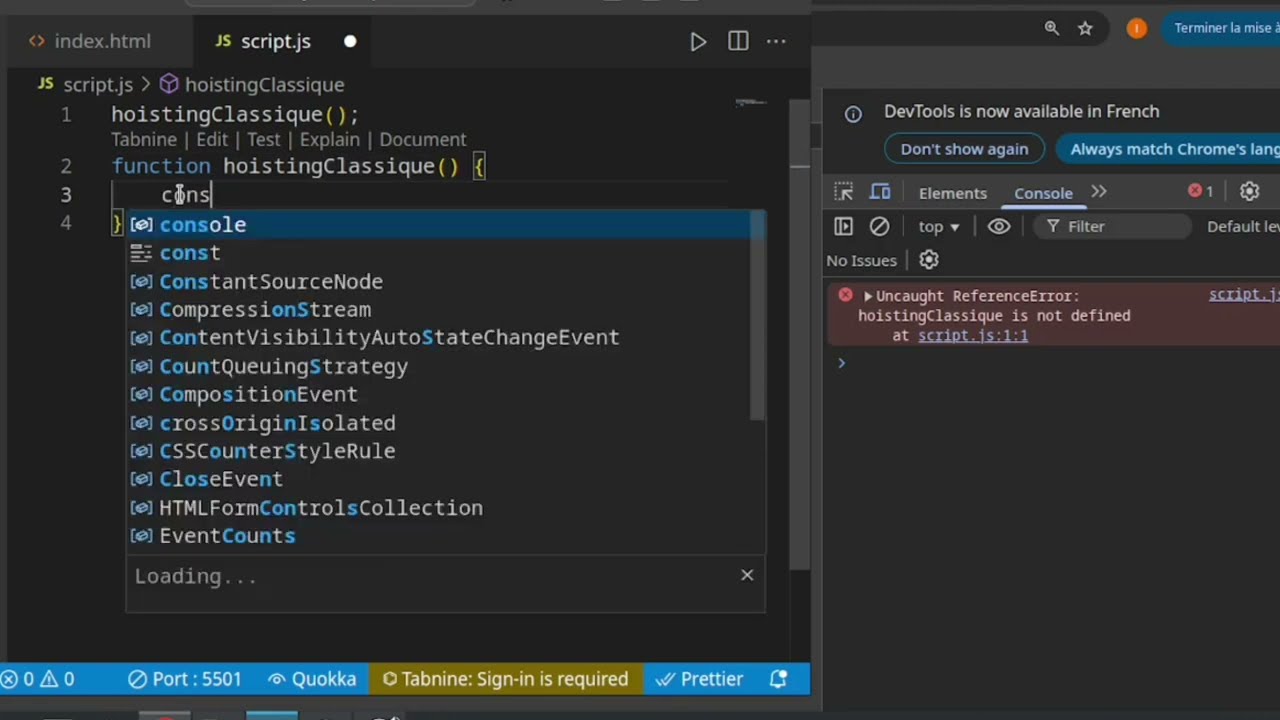The image size is (1280, 720).
Task: Show more DevTools tabs chevron
Action: point(1099,192)
